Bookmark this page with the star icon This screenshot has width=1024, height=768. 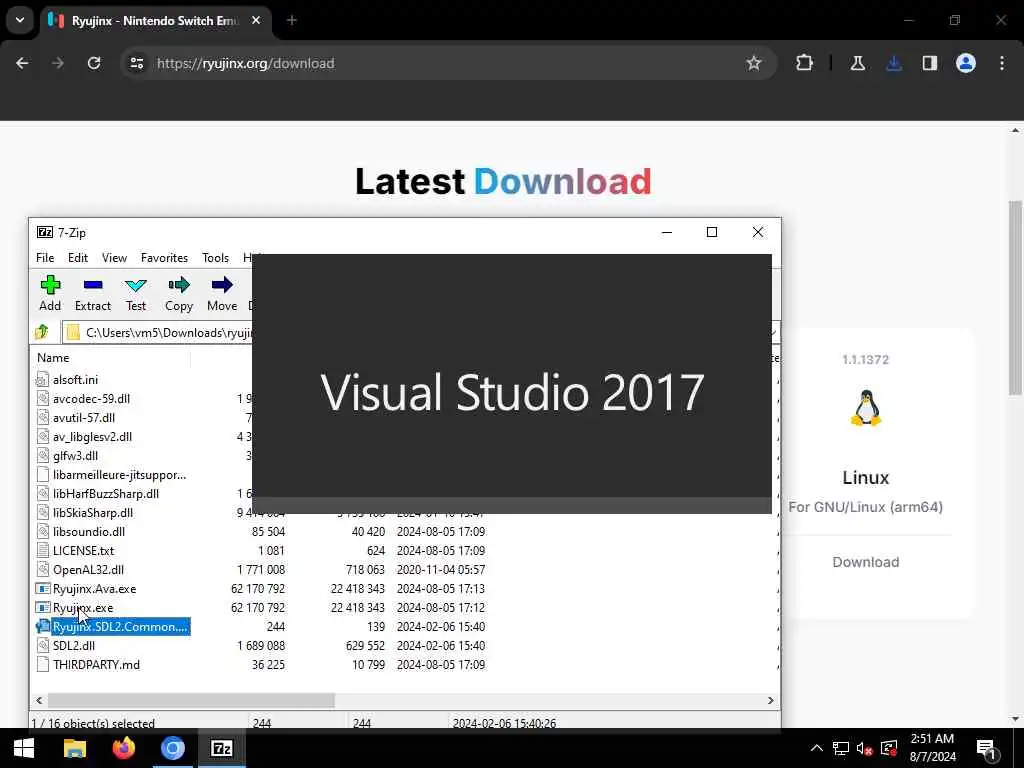754,63
